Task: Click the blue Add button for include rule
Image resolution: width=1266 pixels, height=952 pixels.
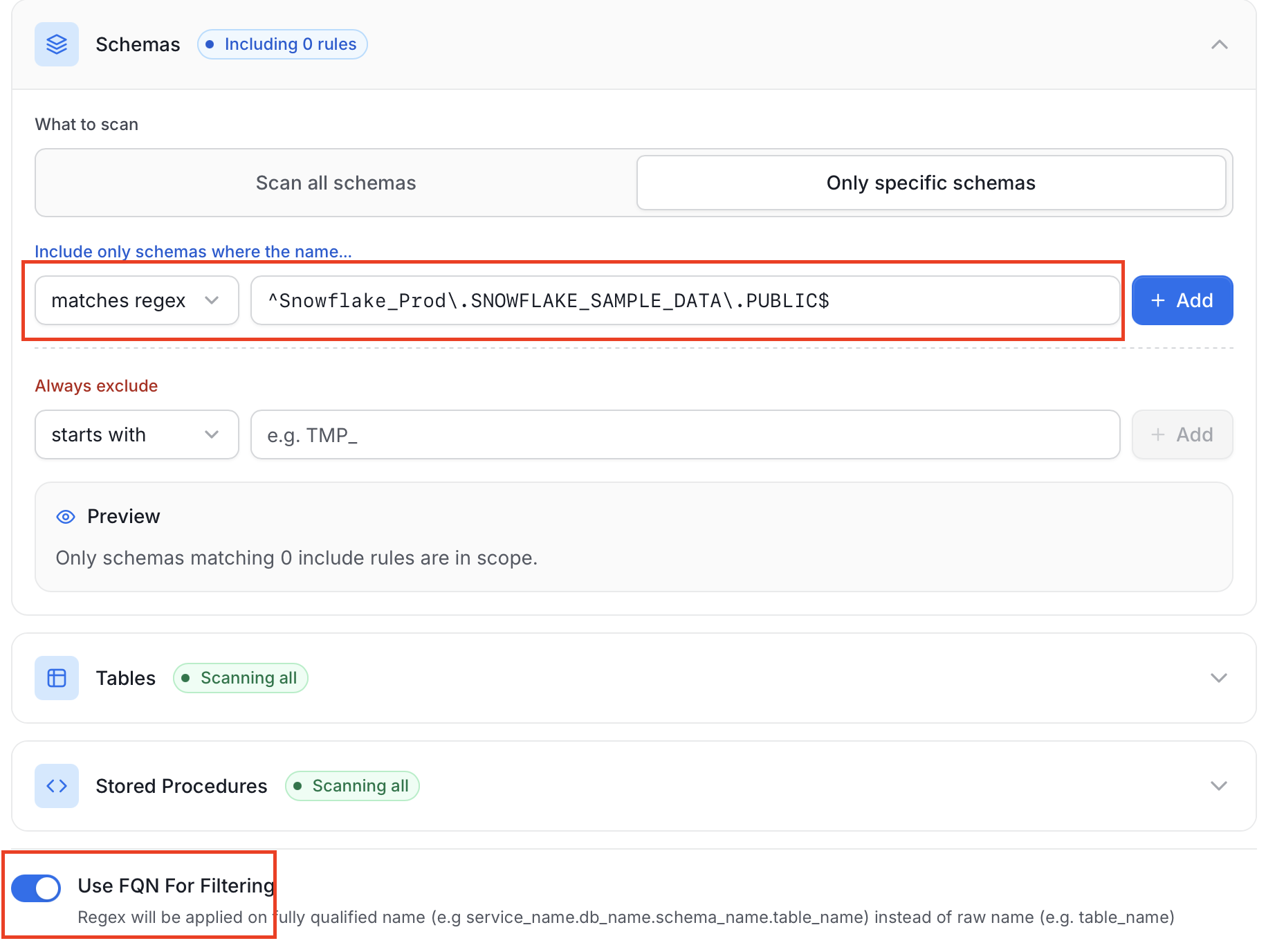Action: tap(1182, 300)
